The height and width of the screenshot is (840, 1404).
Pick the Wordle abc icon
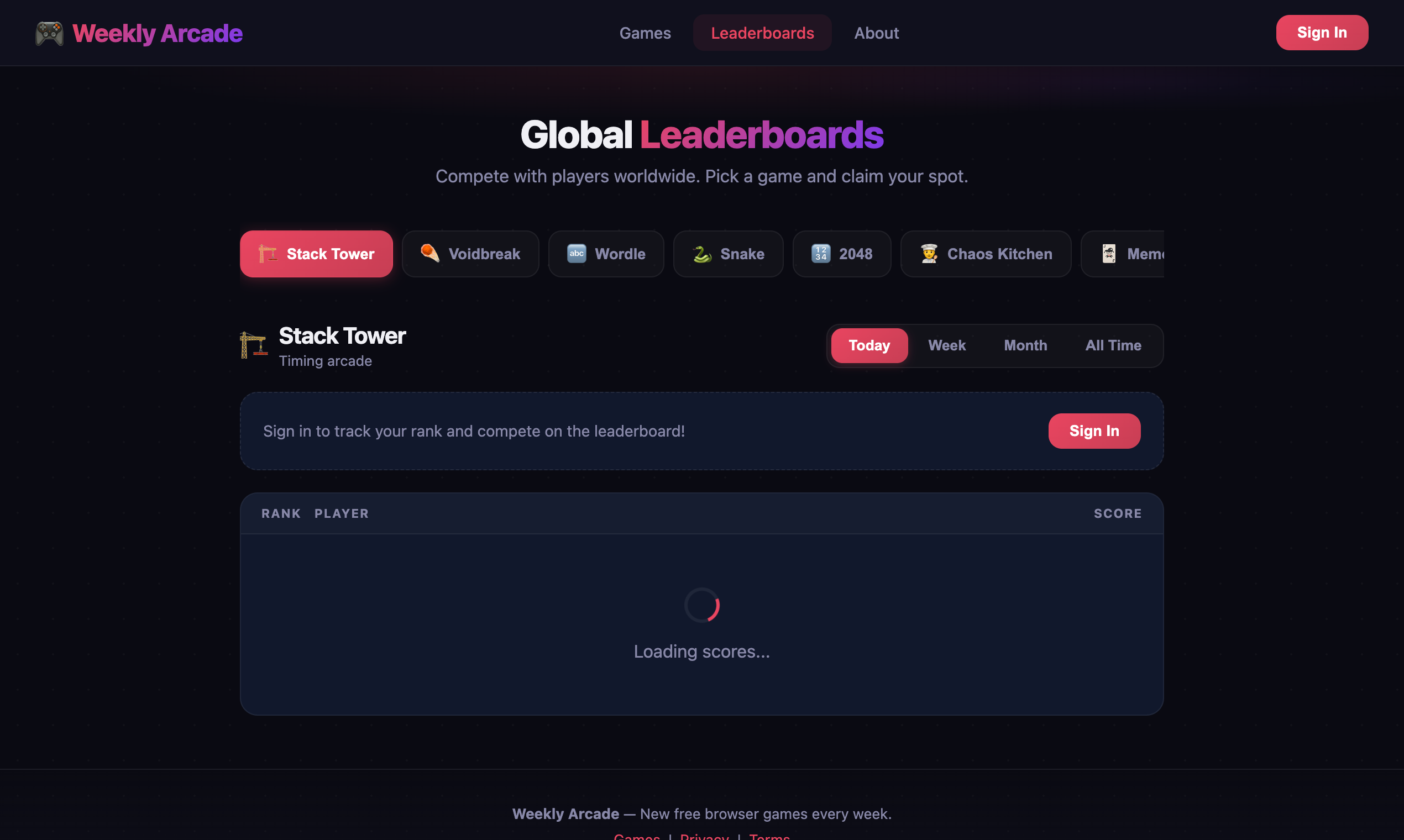[577, 253]
